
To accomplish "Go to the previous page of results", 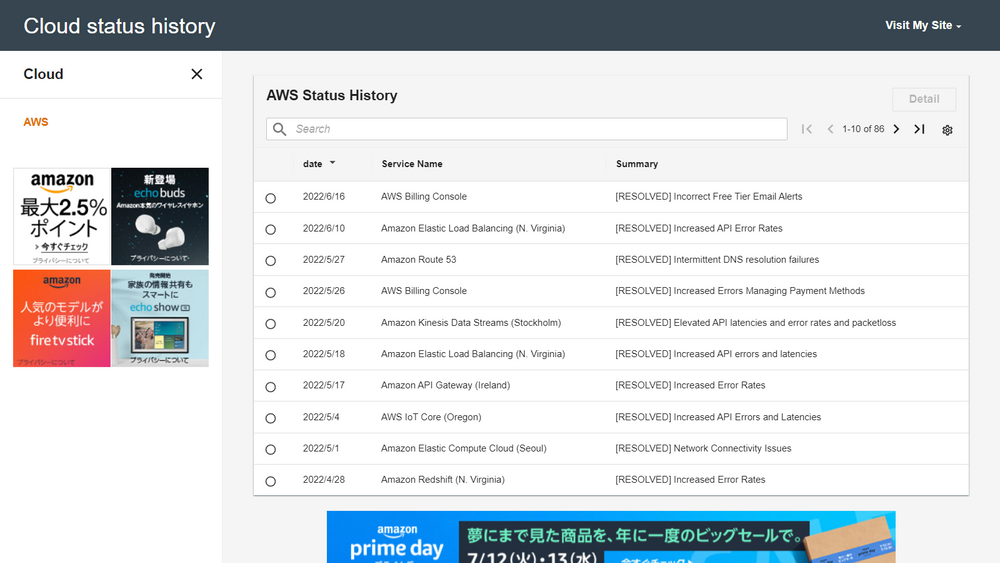I will tap(830, 129).
